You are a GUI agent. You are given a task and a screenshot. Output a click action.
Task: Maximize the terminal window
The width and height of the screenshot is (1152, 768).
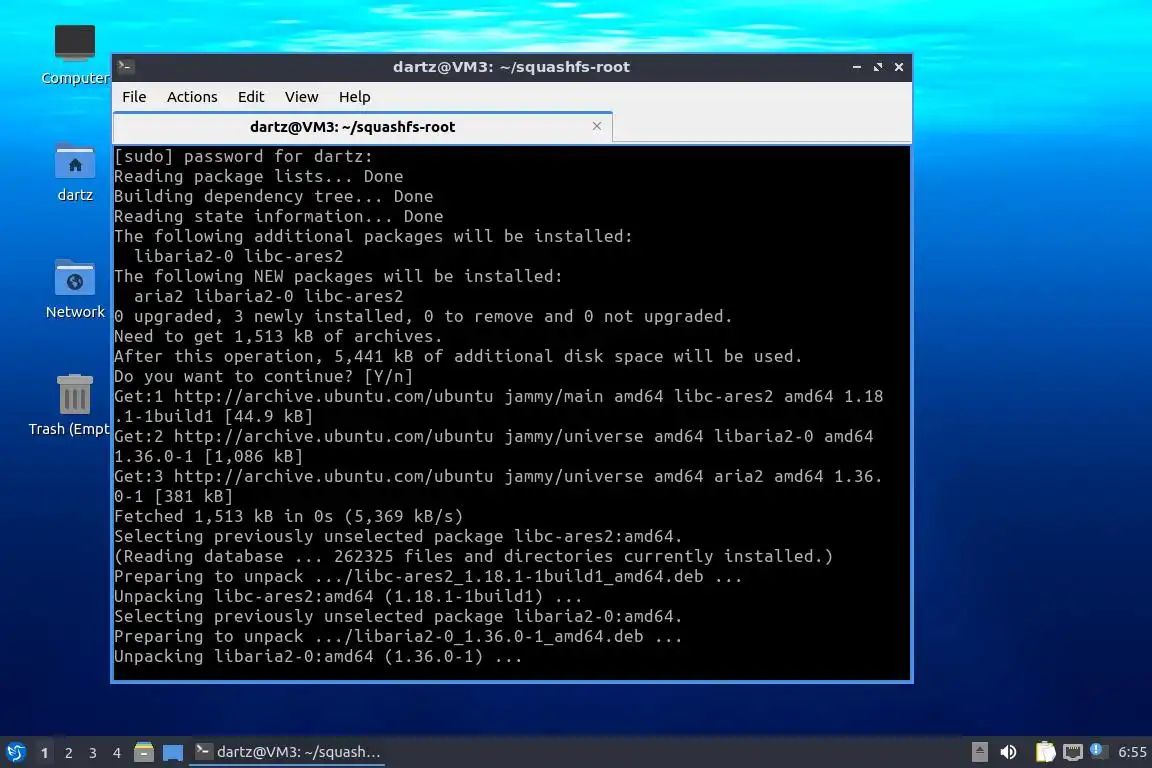877,67
